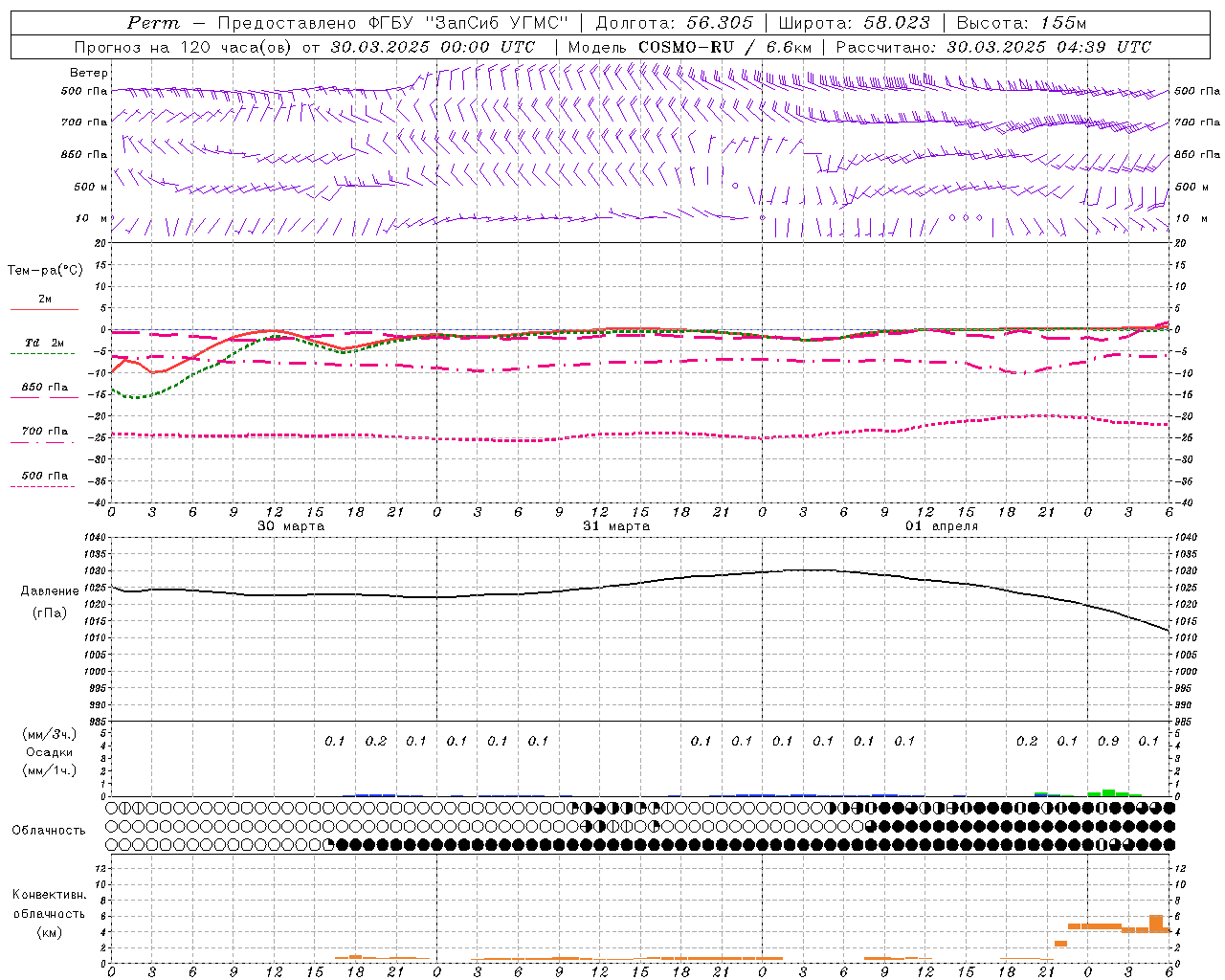Screen dimensions: 1225x980
Task: Click the station name "Perm" in header
Action: click(153, 23)
